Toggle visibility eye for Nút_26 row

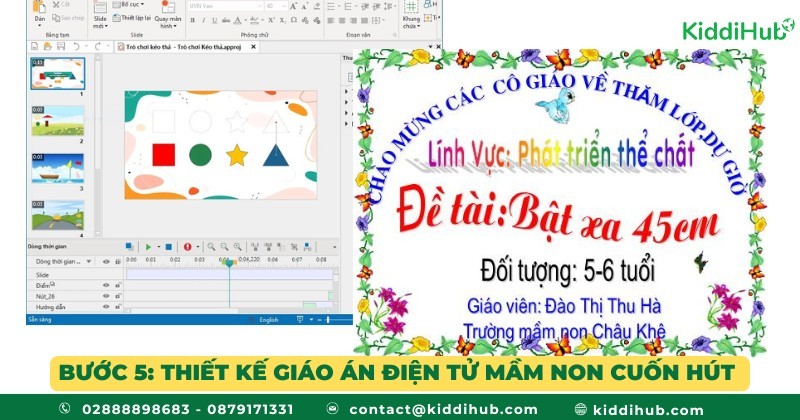106,296
